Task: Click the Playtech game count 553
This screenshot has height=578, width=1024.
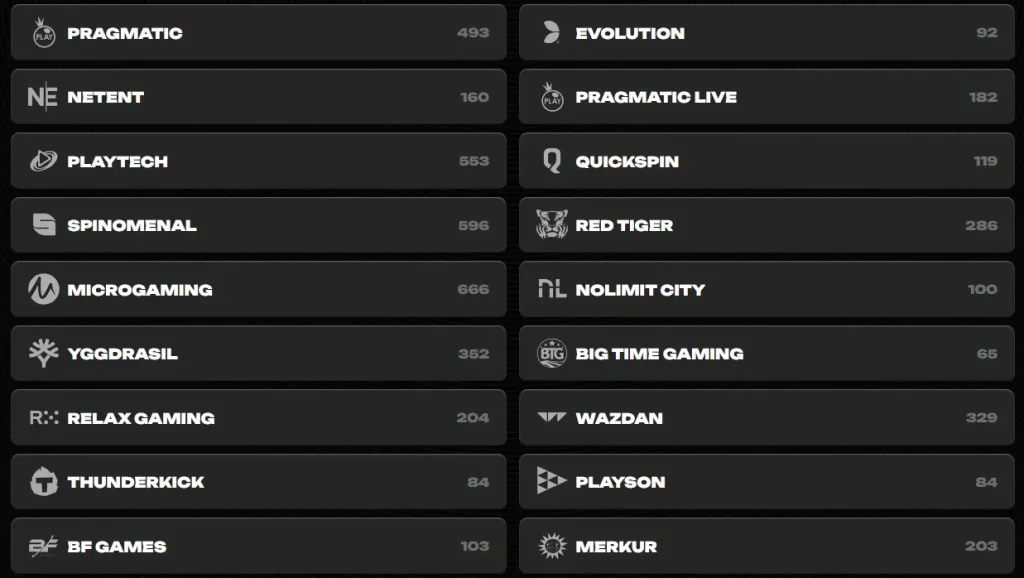Action: [x=474, y=161]
